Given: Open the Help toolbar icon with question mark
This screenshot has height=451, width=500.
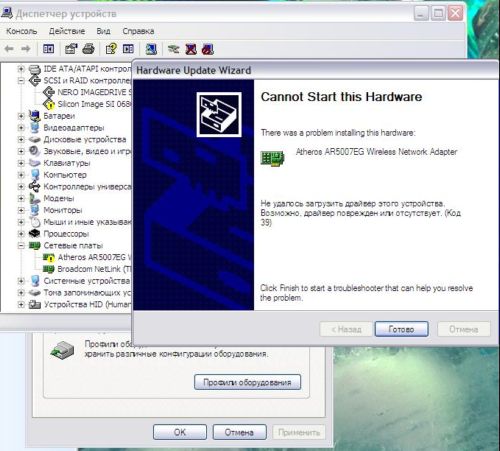Looking at the screenshot, I should 111,49.
